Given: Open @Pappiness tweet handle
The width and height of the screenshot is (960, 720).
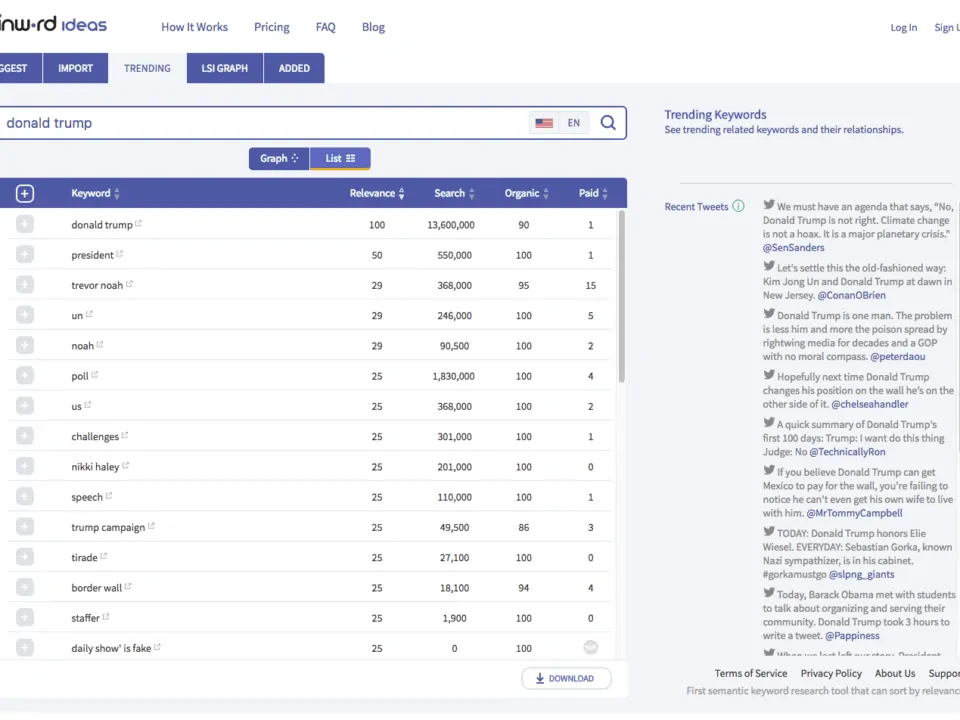Looking at the screenshot, I should (852, 636).
